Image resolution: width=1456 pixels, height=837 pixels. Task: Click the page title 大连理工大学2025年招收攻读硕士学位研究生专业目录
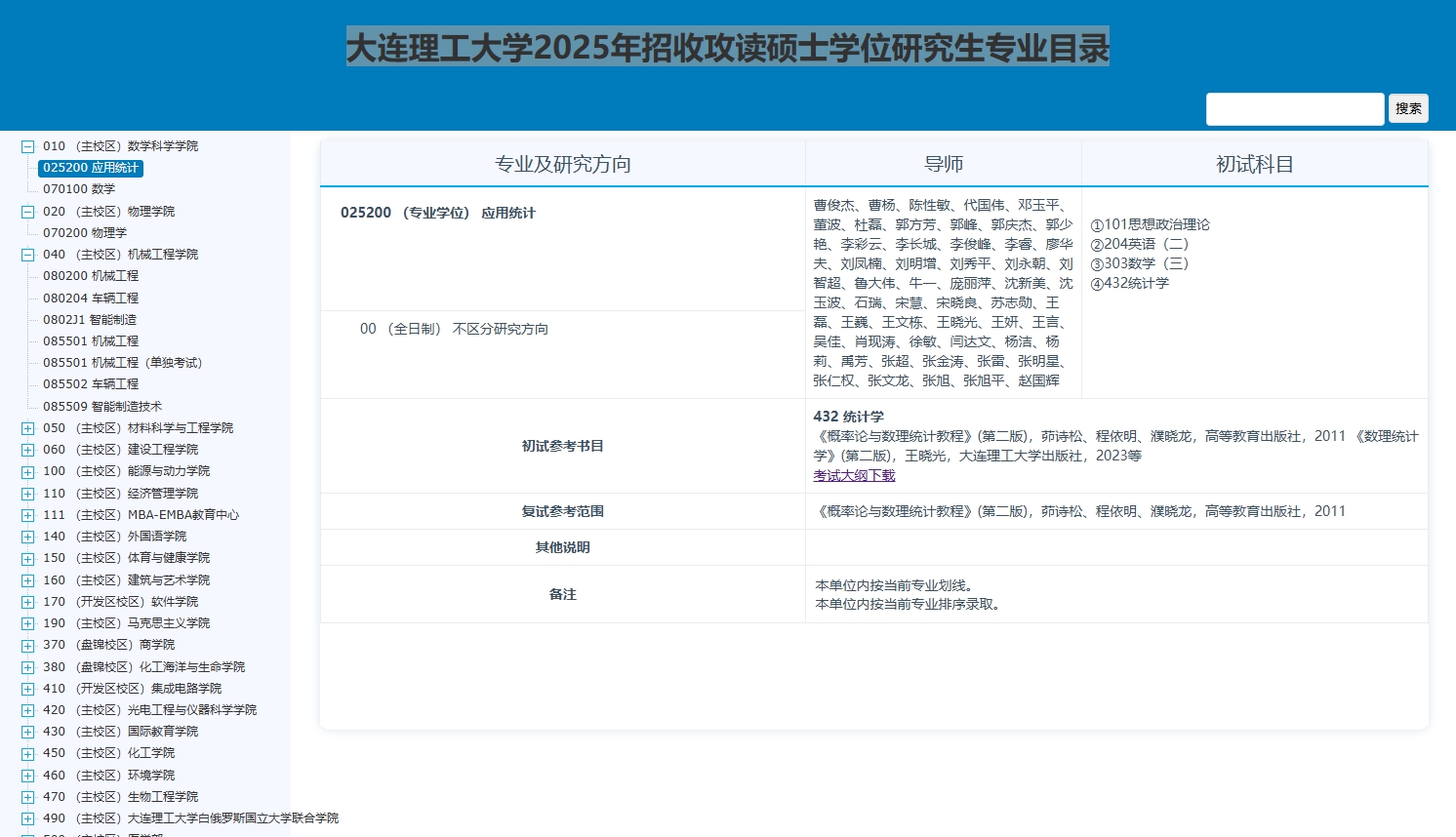click(x=728, y=47)
